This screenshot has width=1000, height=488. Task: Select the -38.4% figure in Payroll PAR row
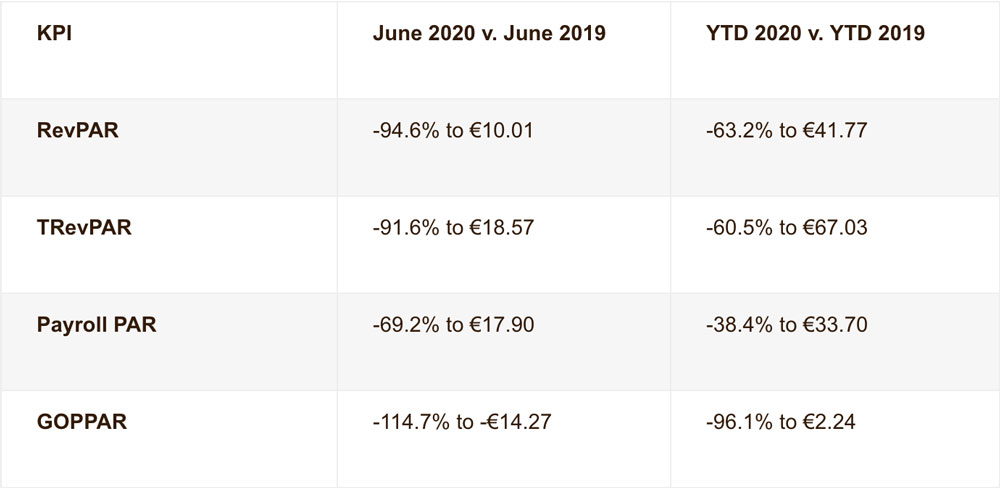point(735,324)
